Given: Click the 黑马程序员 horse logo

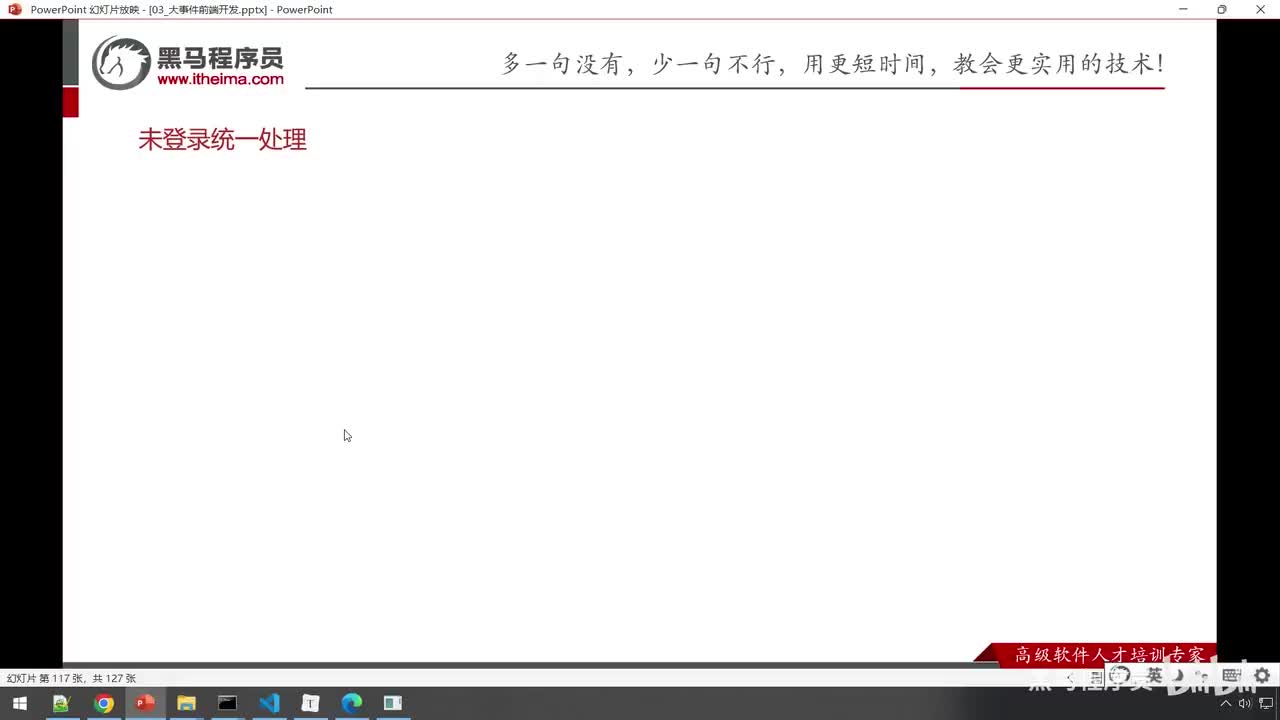Looking at the screenshot, I should click(x=121, y=63).
